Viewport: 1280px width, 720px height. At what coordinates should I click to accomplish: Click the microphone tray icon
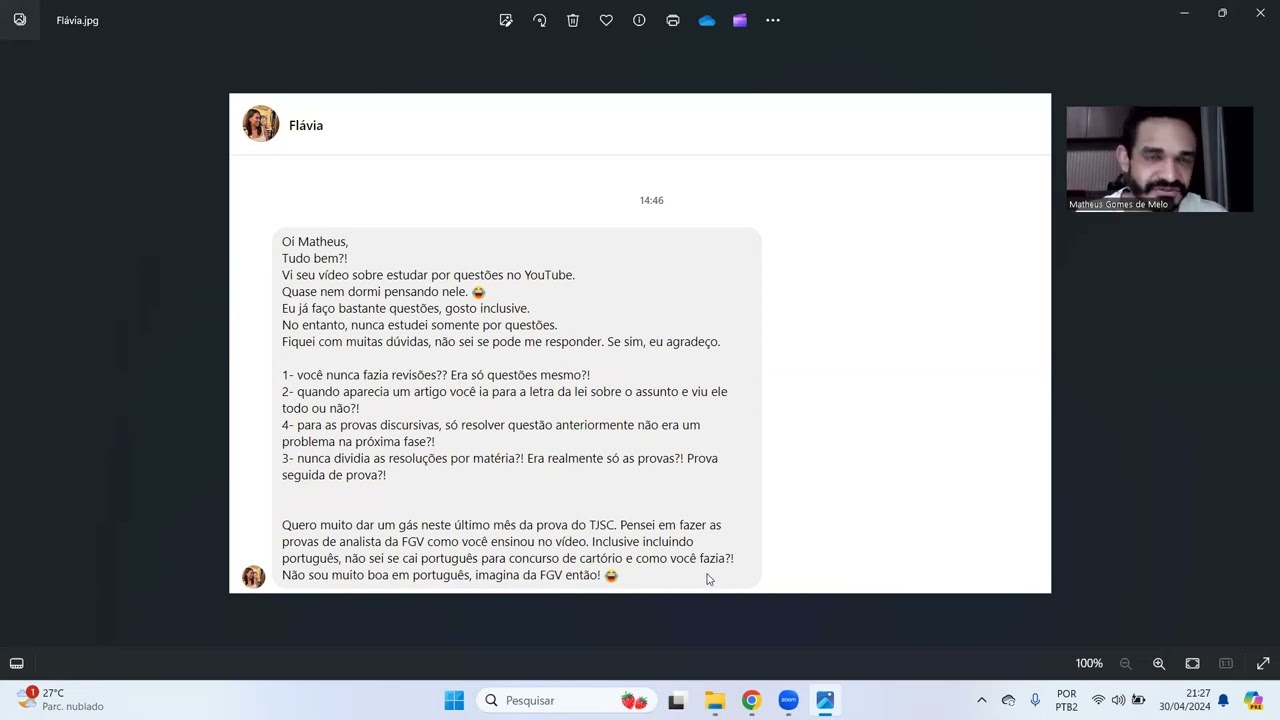coord(1035,700)
